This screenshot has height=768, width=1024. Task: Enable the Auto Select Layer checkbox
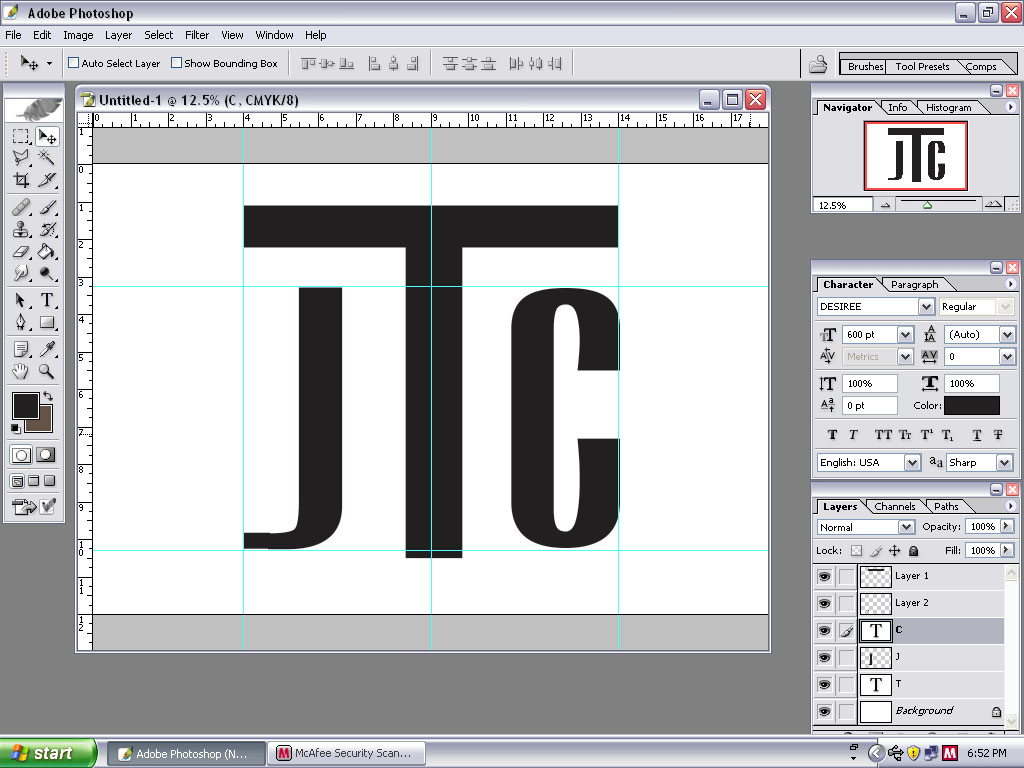[x=73, y=63]
